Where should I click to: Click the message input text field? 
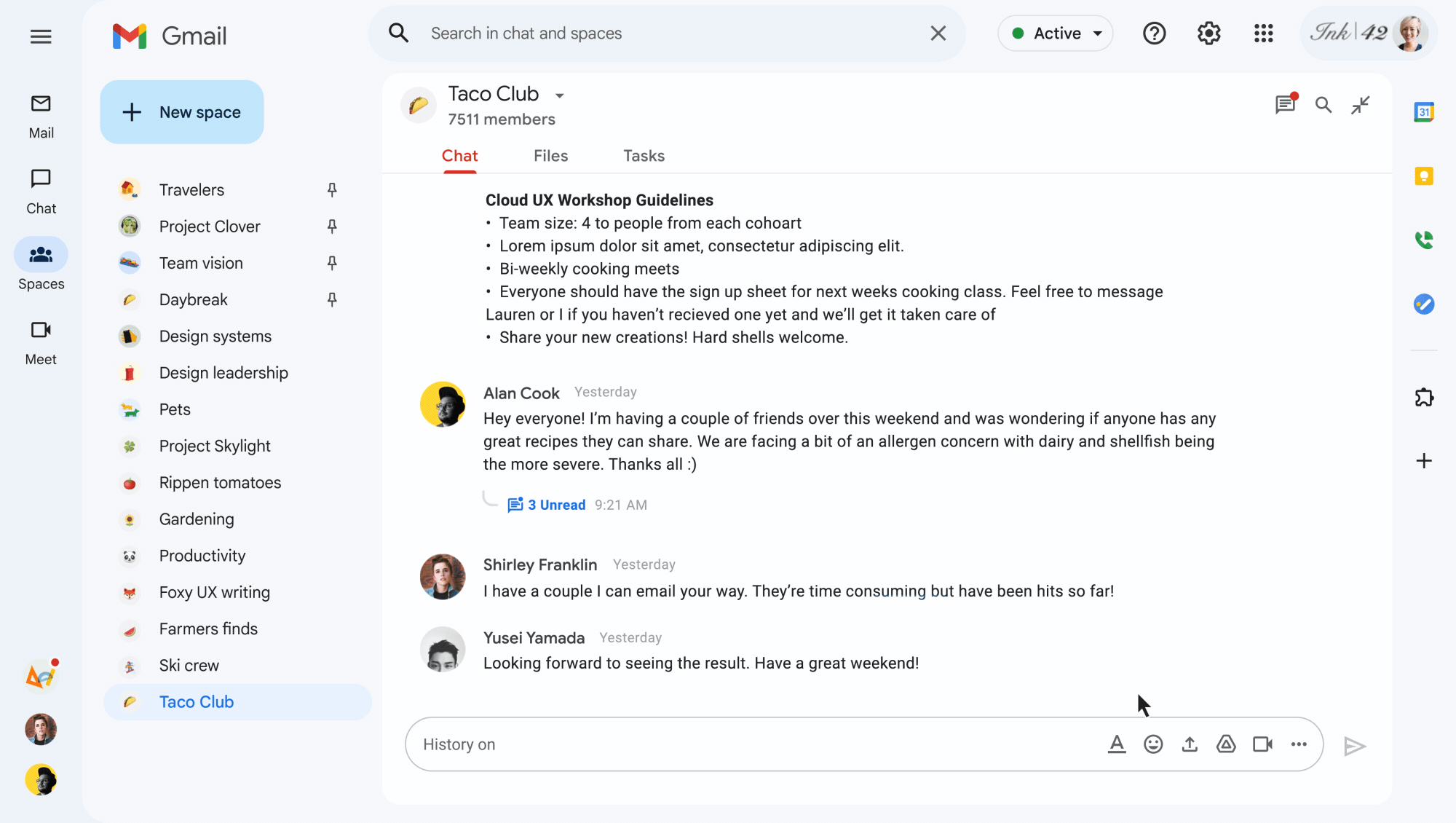coord(756,744)
